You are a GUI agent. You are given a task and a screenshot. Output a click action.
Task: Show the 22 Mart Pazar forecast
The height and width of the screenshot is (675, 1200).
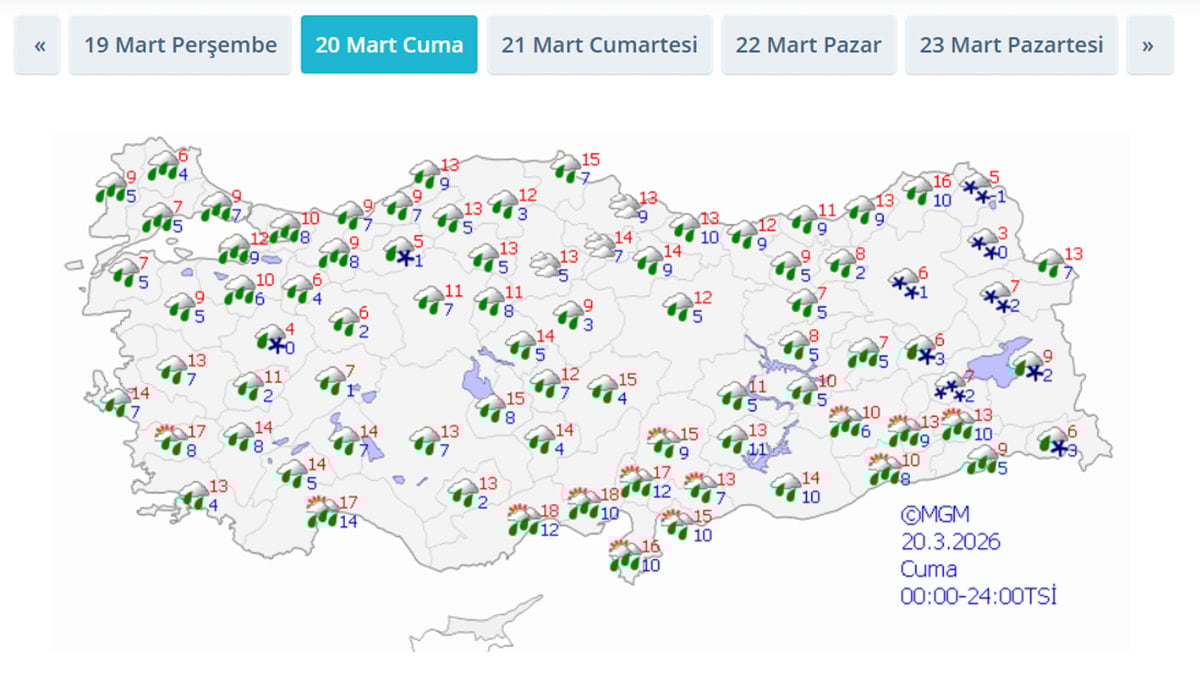tap(808, 45)
